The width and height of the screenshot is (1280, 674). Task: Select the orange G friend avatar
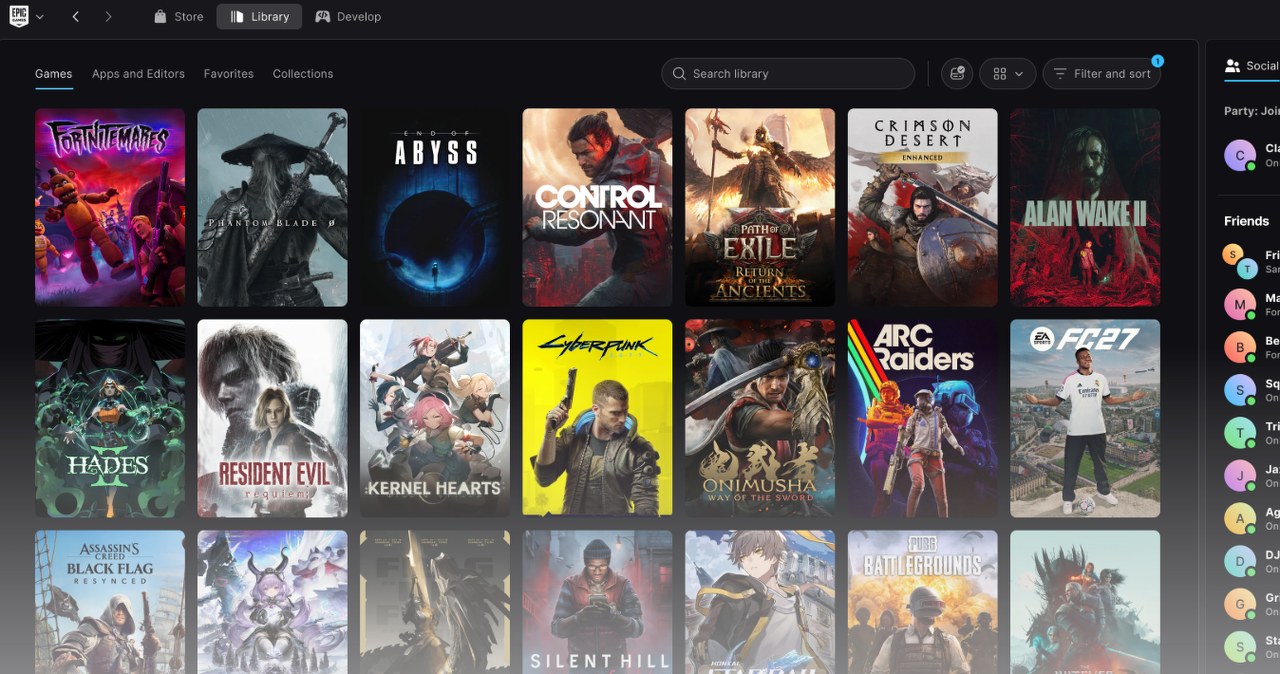(x=1241, y=605)
